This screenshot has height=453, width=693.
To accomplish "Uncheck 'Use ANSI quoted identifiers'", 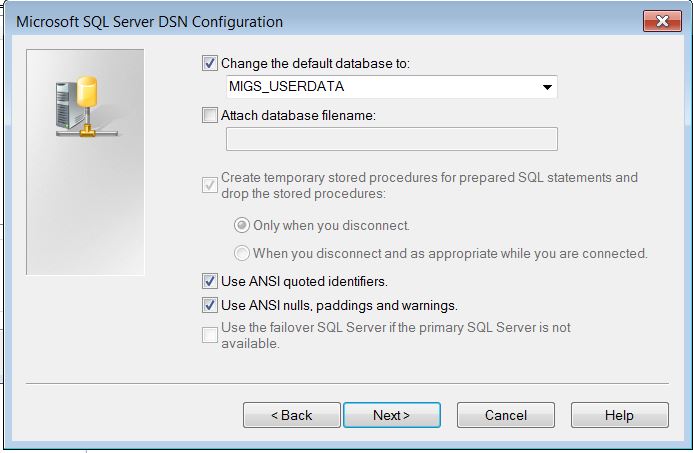I will pos(210,281).
